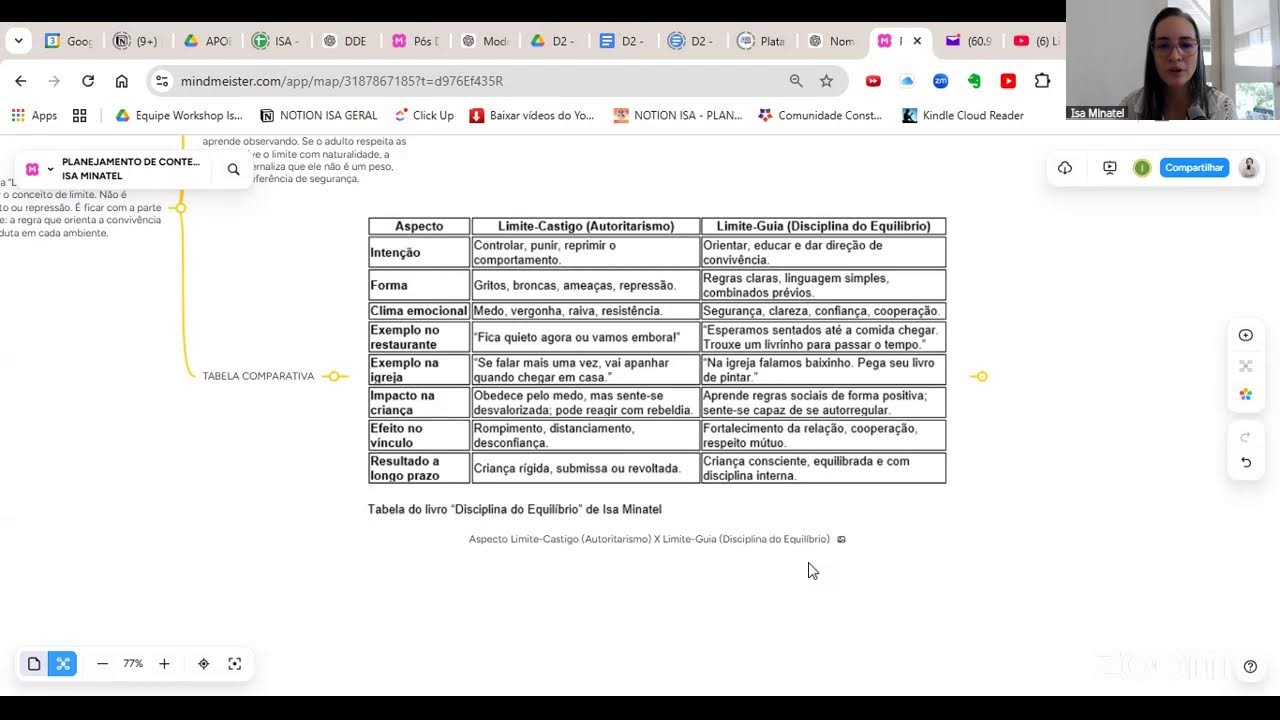Open the comparative table image

(x=657, y=367)
